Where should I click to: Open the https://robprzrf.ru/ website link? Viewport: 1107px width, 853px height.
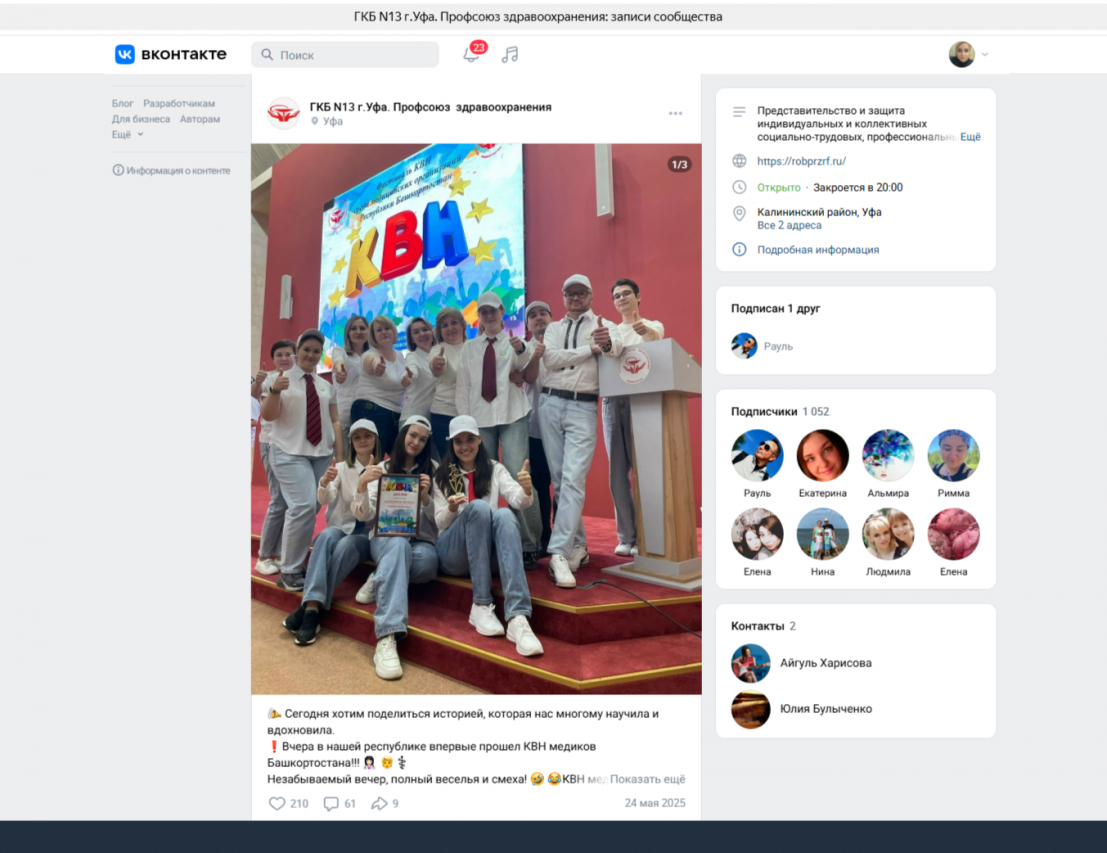[801, 161]
